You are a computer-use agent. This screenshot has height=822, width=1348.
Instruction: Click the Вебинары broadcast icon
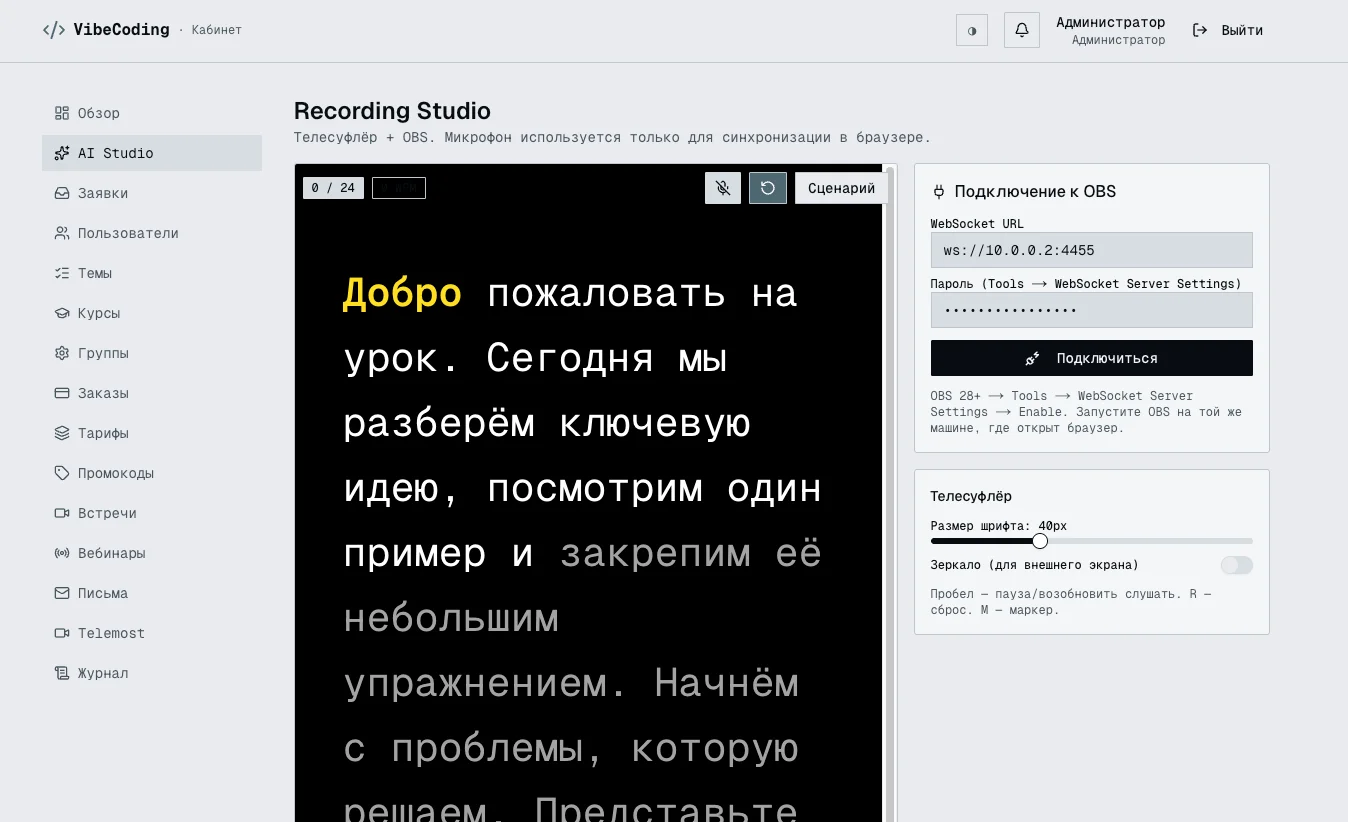pyautogui.click(x=62, y=553)
